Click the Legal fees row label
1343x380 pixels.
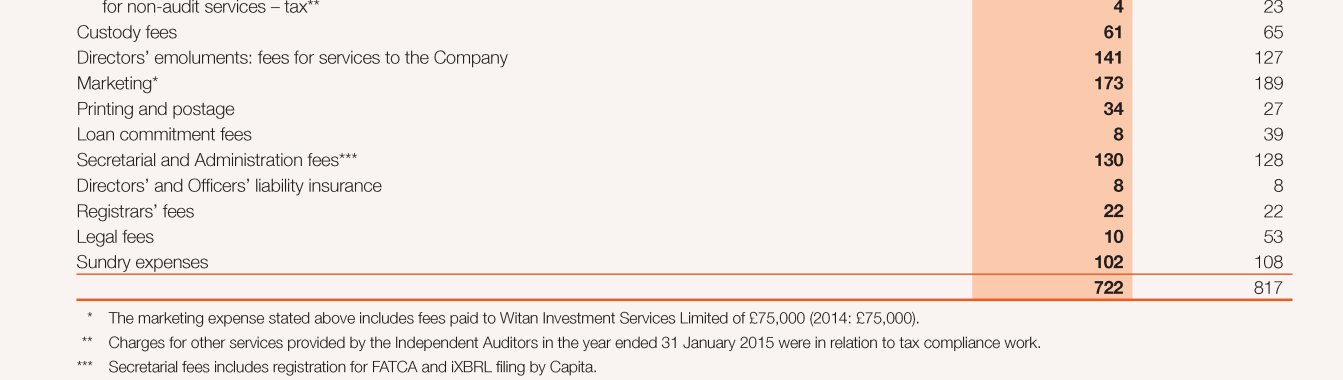point(115,237)
